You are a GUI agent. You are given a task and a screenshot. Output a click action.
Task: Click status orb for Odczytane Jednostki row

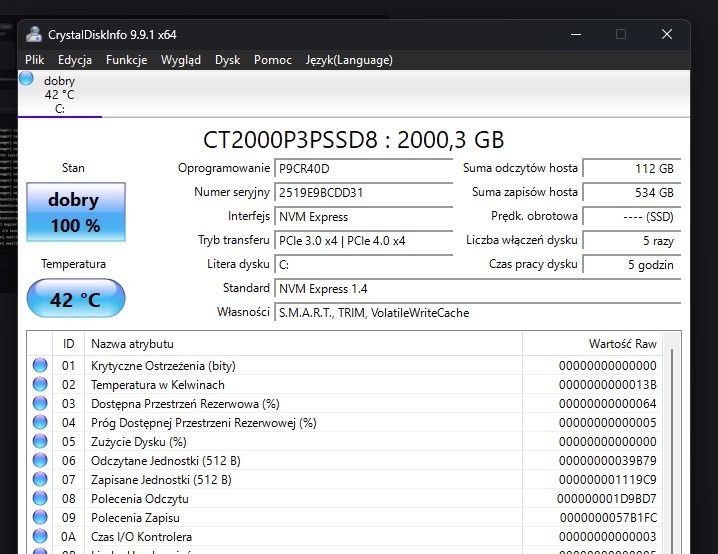pos(40,460)
